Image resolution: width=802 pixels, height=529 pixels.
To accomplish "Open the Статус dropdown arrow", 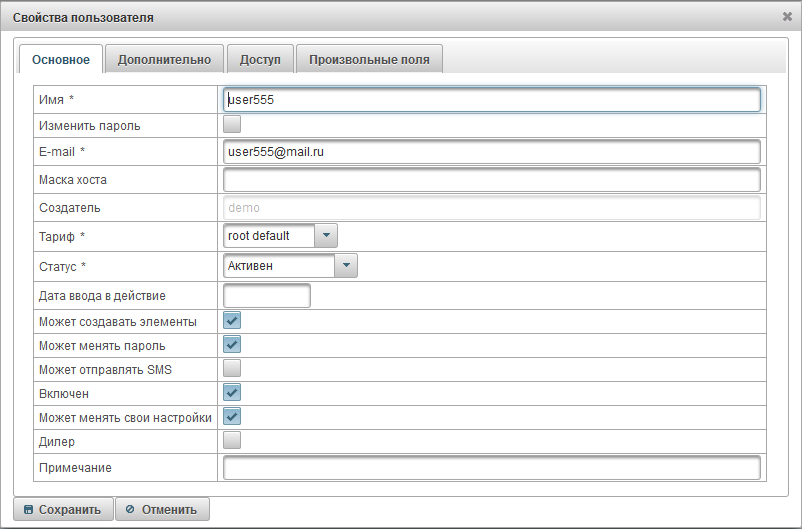I will point(345,266).
